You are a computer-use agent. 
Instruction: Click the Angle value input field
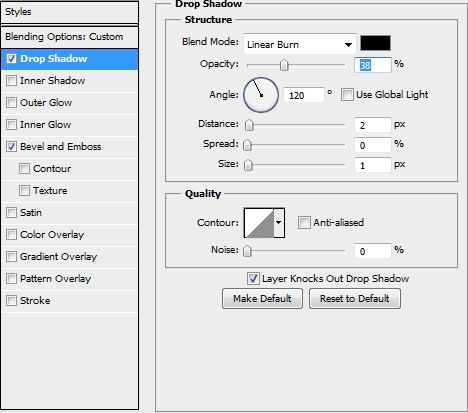click(303, 95)
